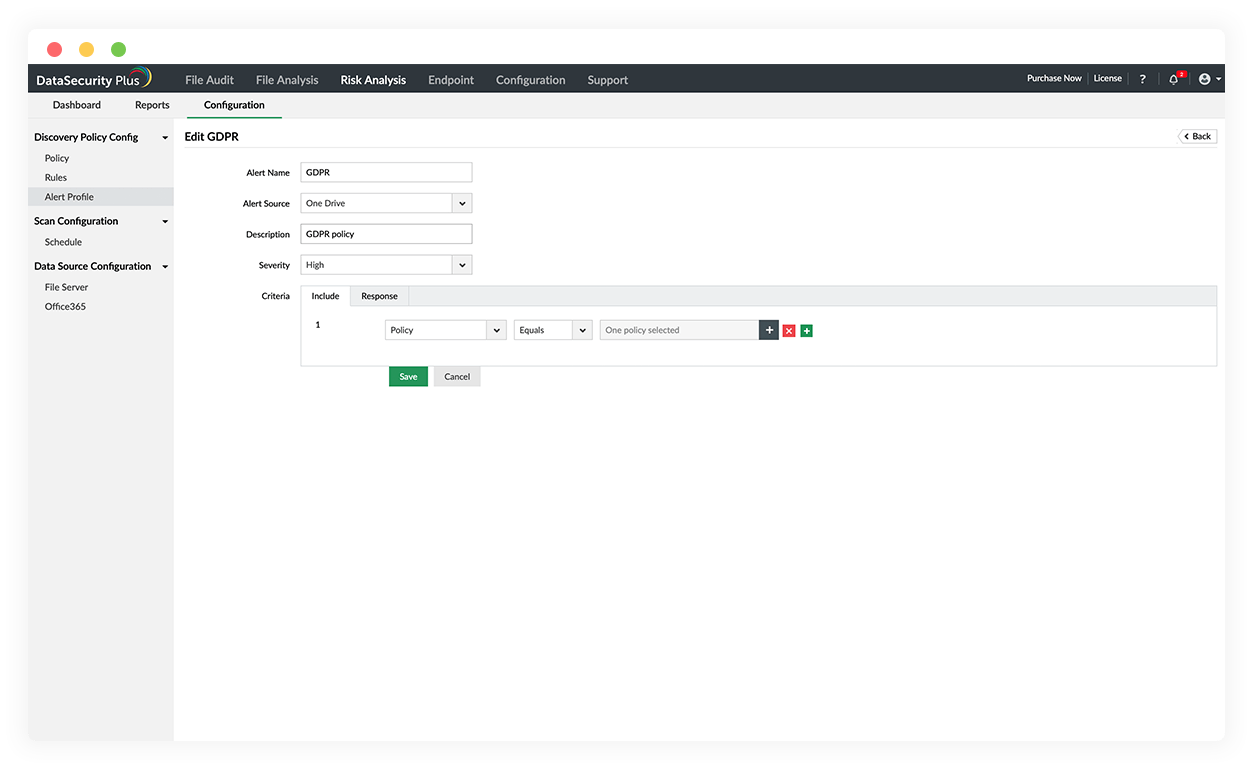Viewport: 1254px width, 766px height.
Task: Click criteria row number 1
Action: tap(318, 325)
